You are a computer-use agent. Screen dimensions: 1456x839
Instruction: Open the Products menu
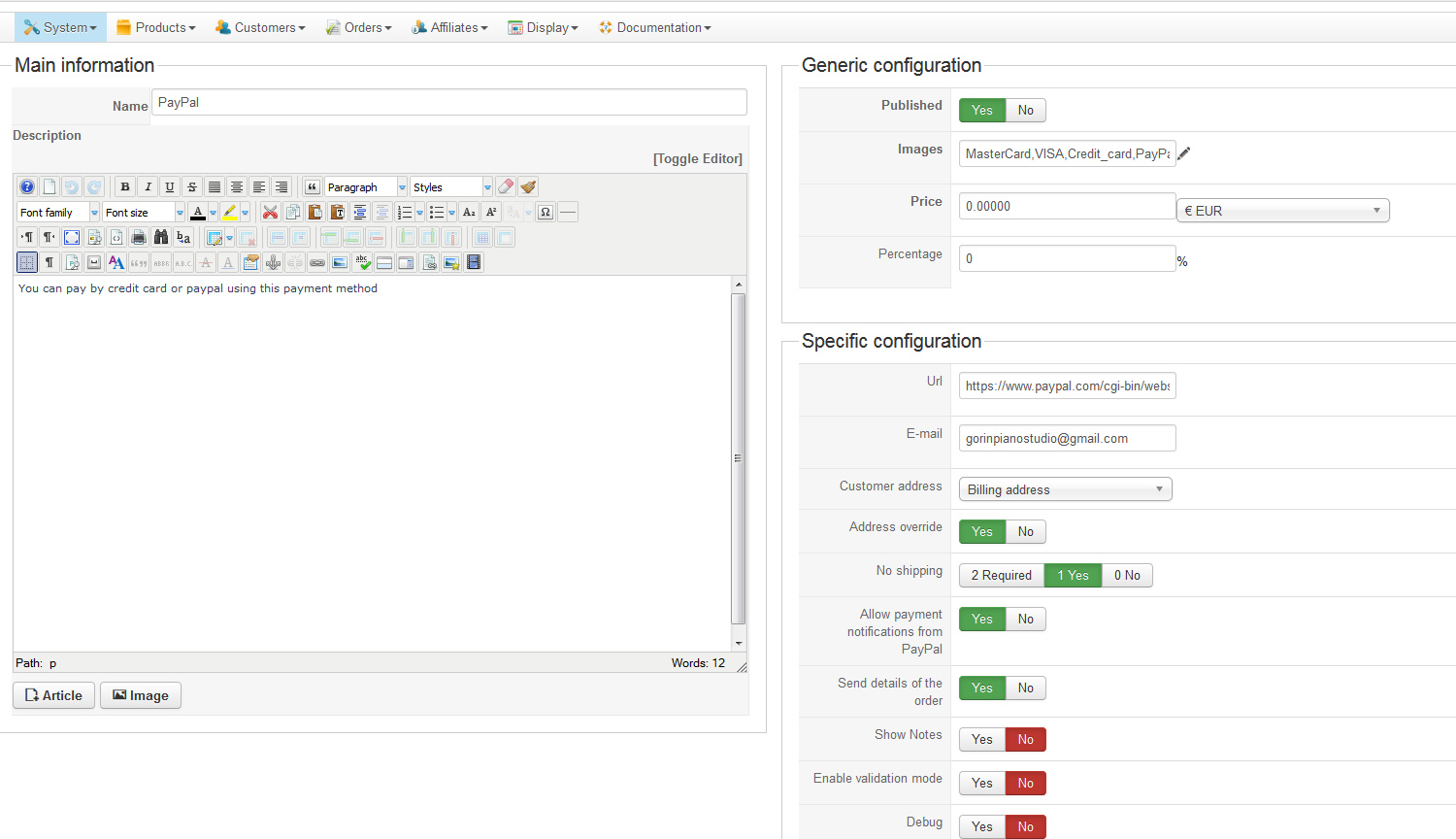click(156, 27)
